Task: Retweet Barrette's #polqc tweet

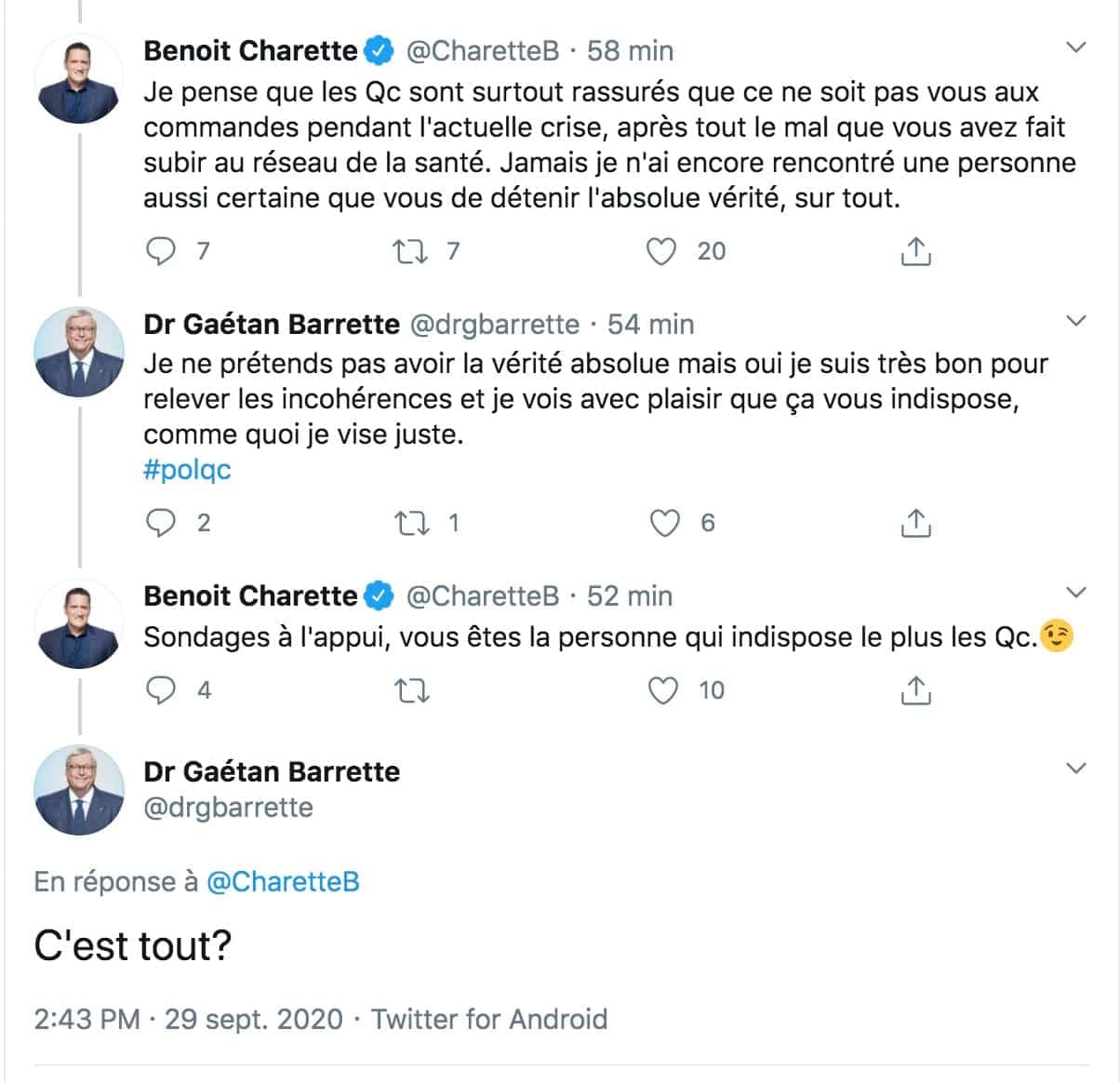Action: (x=410, y=523)
